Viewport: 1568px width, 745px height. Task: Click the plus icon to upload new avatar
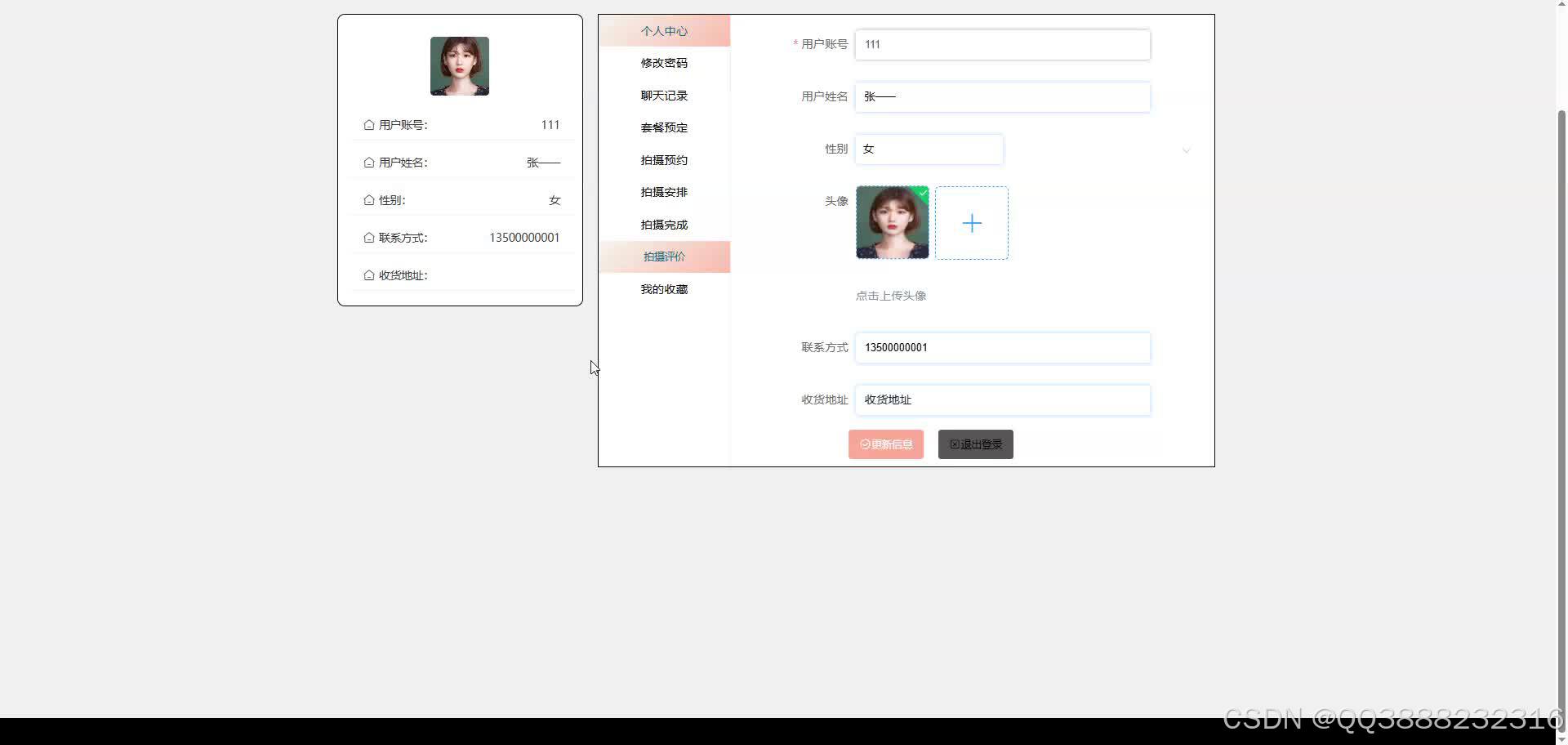971,222
